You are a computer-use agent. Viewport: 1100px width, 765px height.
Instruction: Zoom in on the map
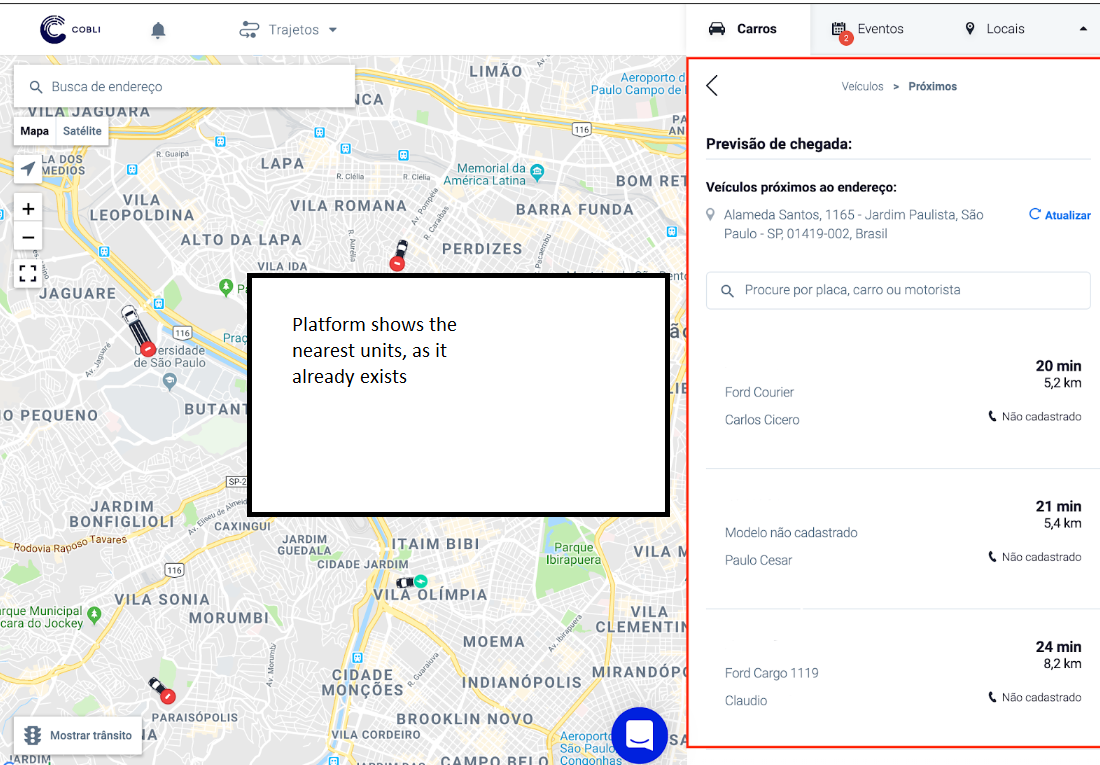tap(28, 209)
